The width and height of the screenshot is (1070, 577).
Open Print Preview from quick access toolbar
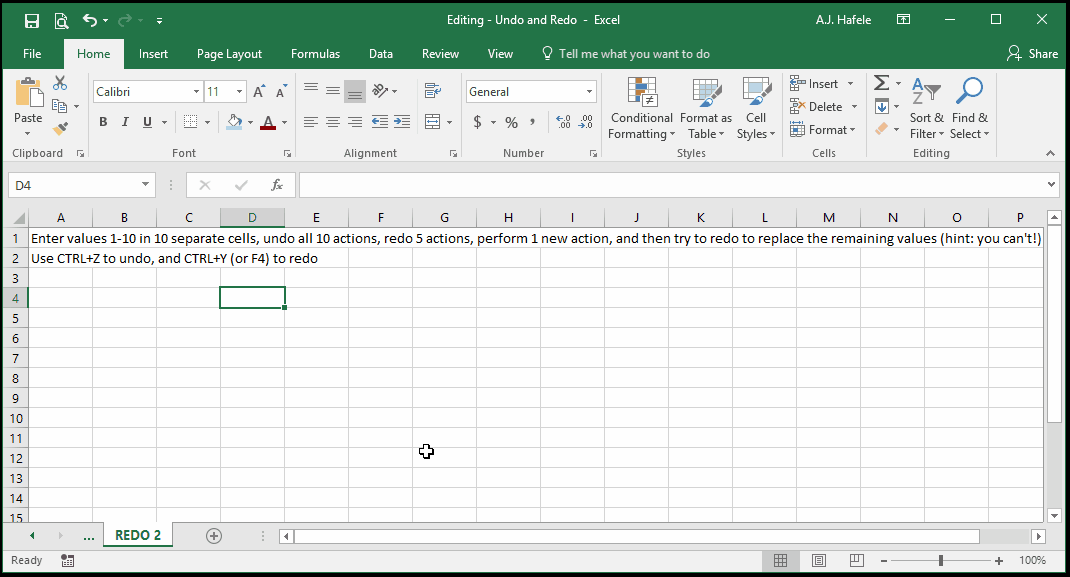point(61,20)
